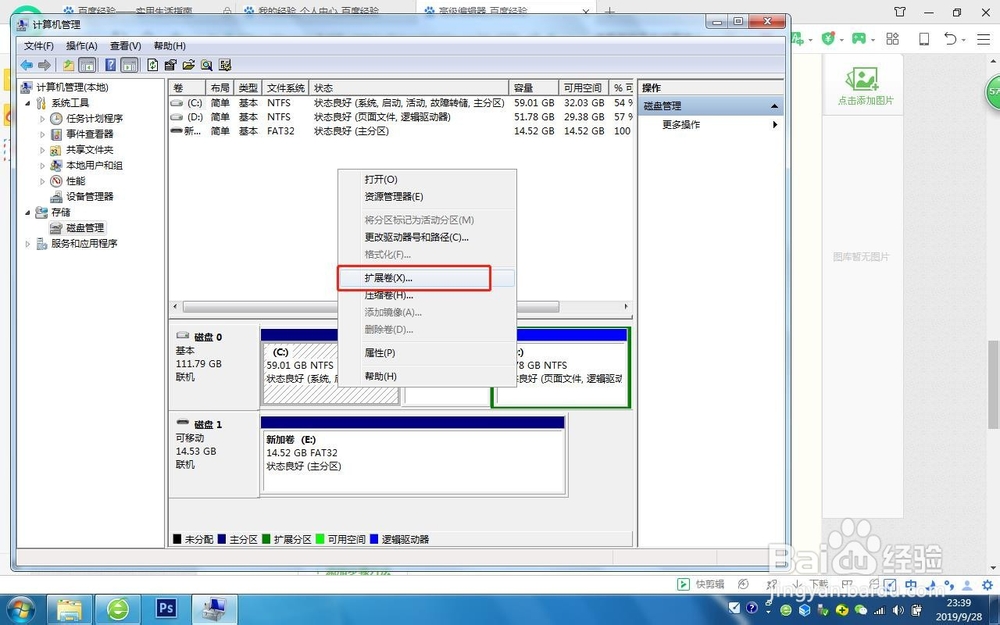Select the 磁盘 1 removable disk label
Screen dimensions: 1000x625
click(x=214, y=454)
